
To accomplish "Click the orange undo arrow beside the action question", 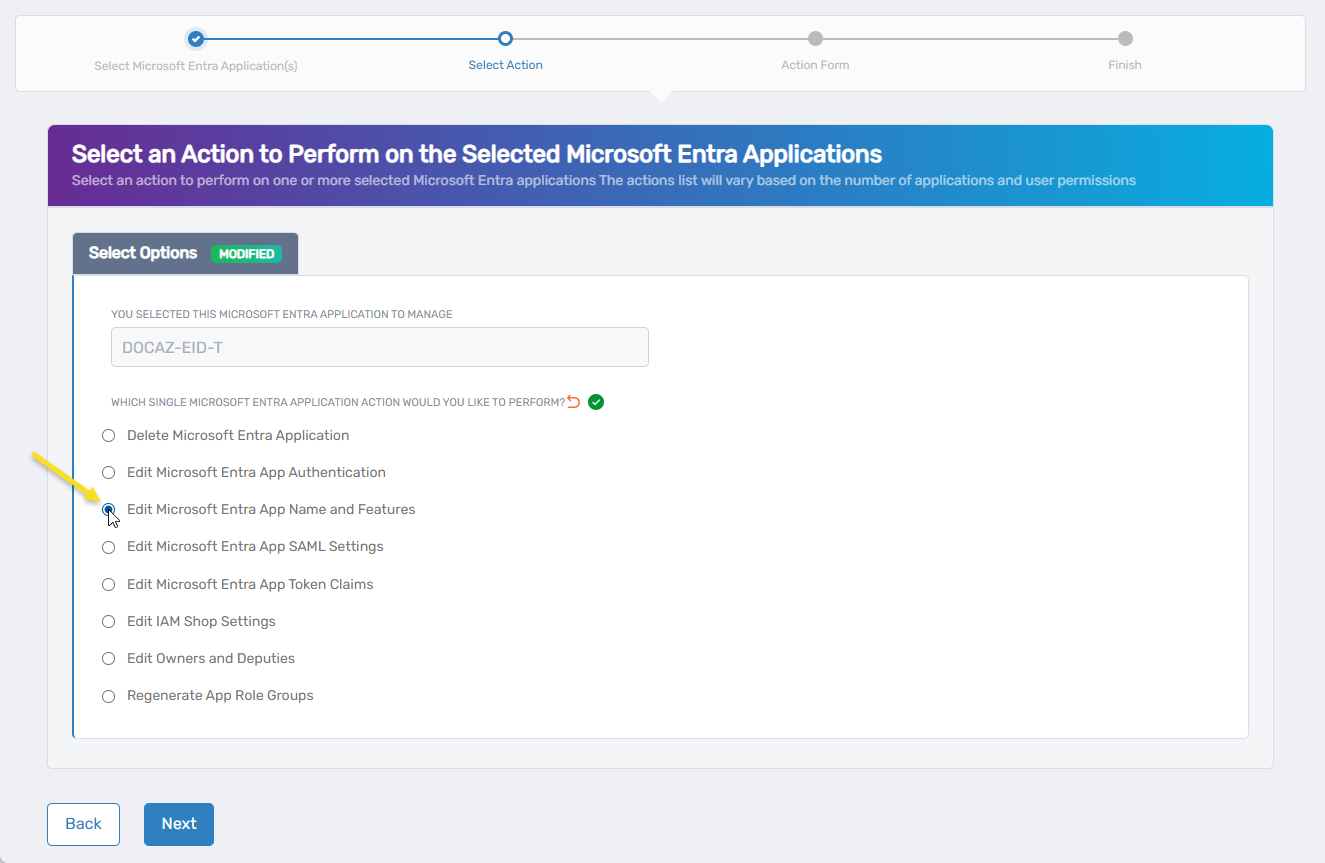I will [573, 401].
